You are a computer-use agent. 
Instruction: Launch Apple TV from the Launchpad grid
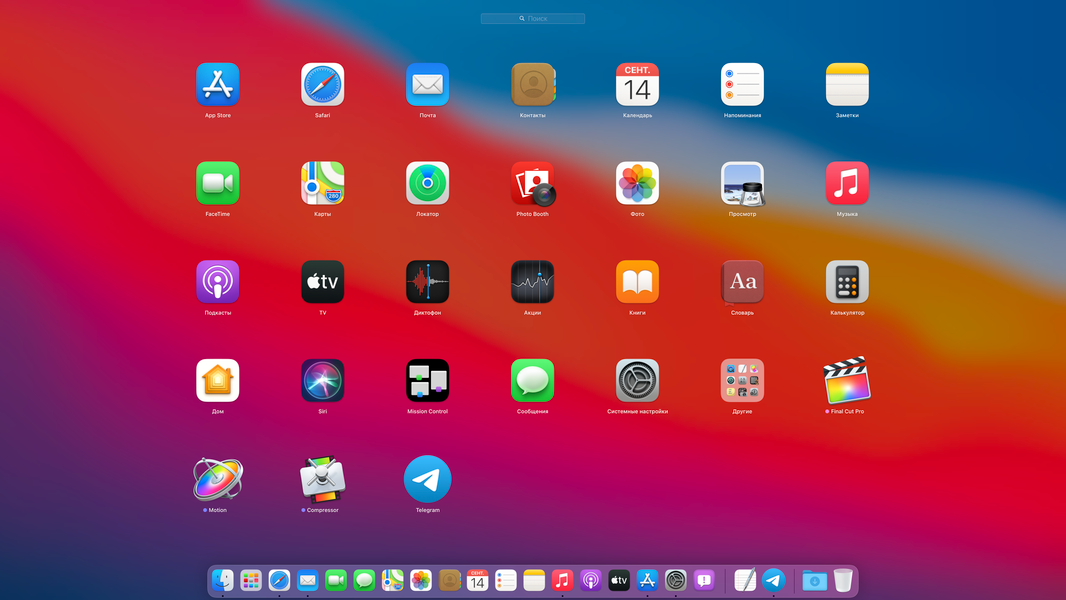[x=322, y=281]
